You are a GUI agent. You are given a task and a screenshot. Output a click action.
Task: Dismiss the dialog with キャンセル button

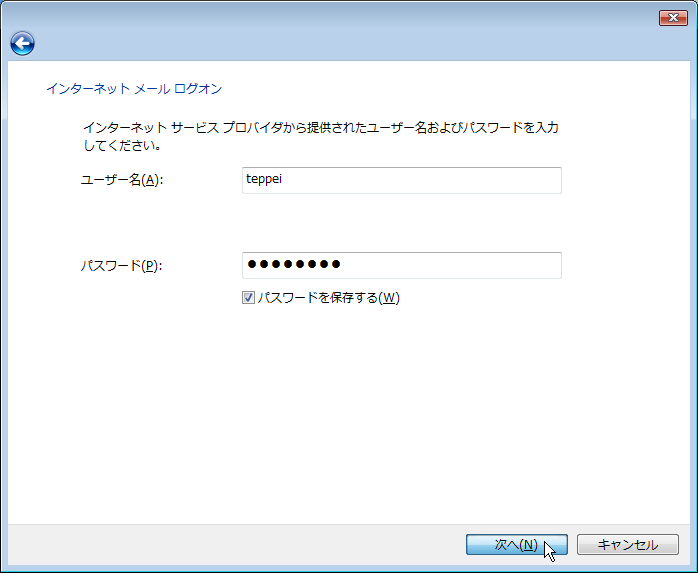tap(628, 545)
